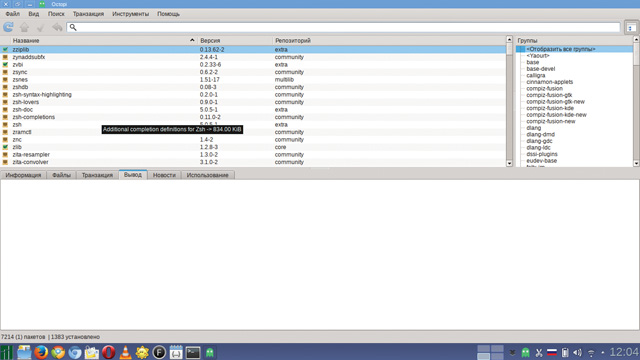Click the magnifier icon in search box

coord(73,27)
